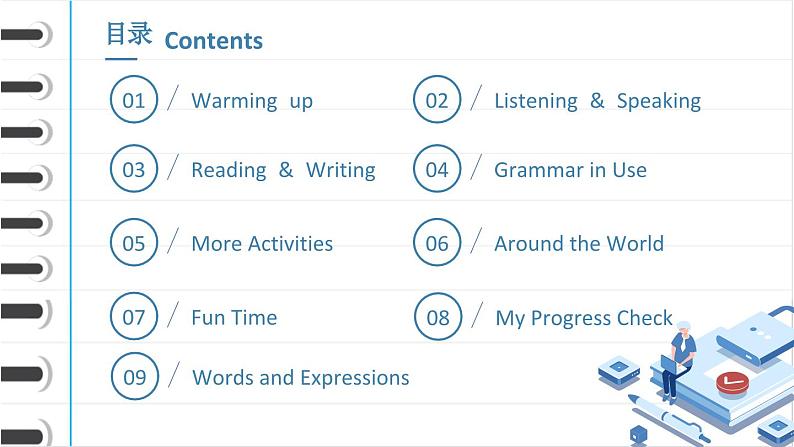The width and height of the screenshot is (794, 447).
Task: Open the Warming up section
Action: [x=252, y=101]
